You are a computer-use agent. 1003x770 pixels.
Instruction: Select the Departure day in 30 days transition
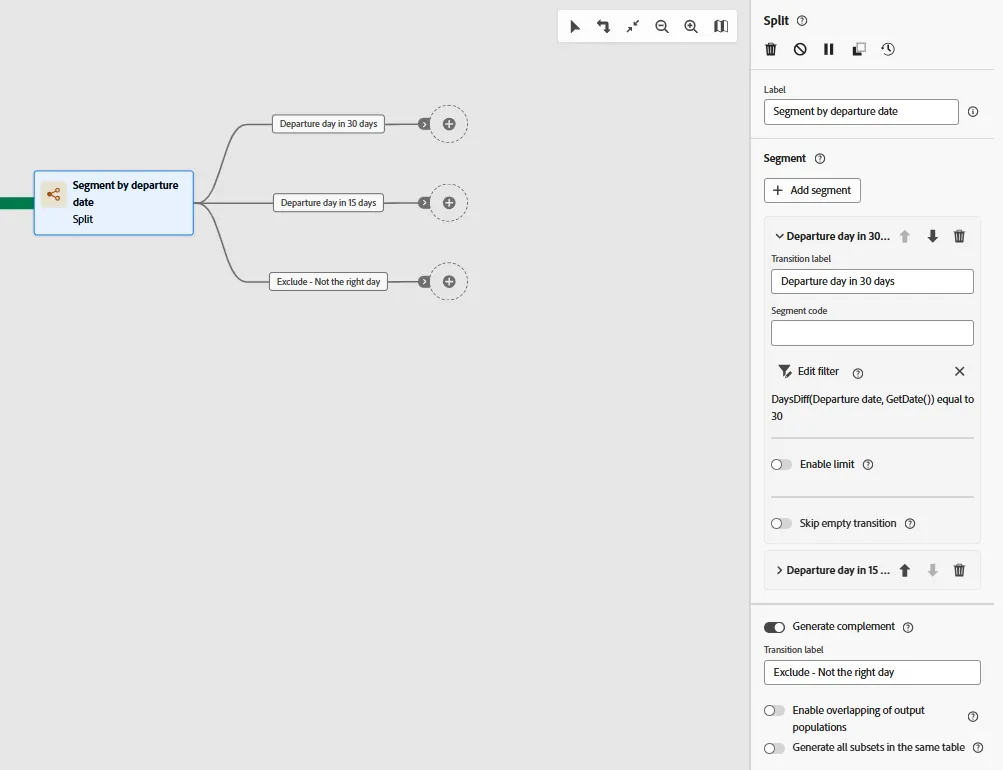328,124
